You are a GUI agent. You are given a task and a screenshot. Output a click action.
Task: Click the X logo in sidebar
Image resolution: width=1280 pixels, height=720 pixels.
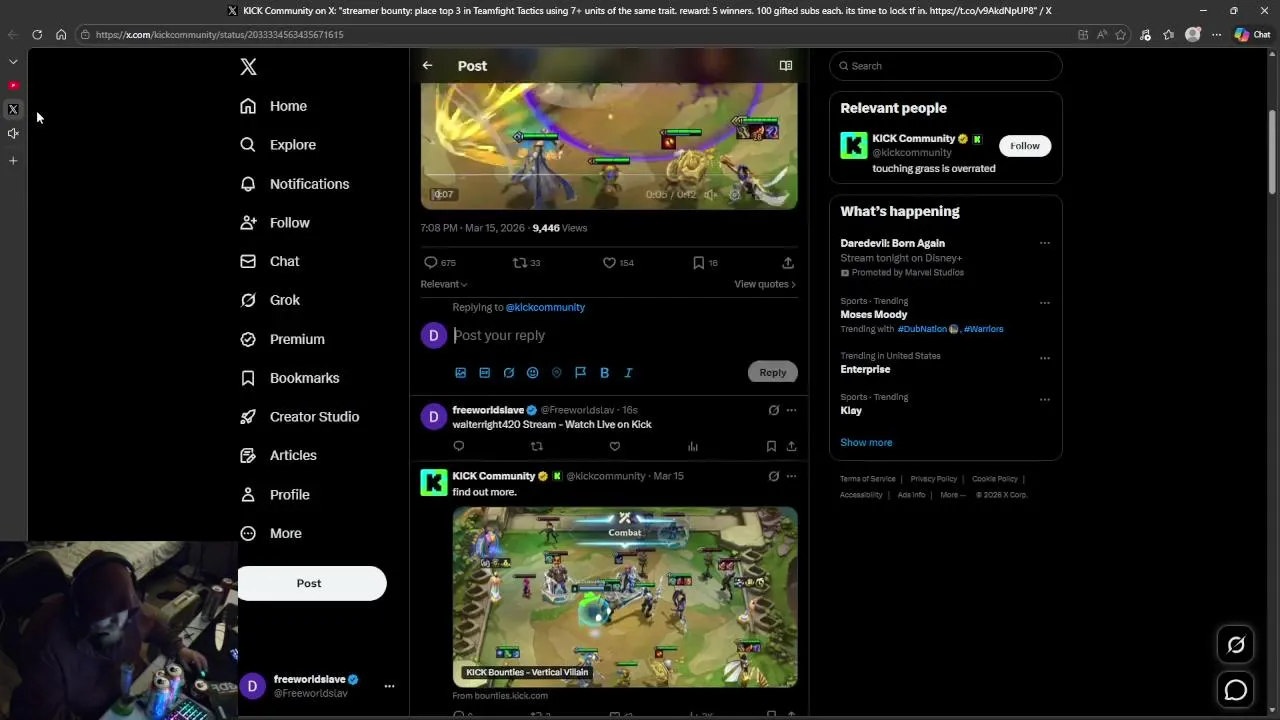point(248,67)
